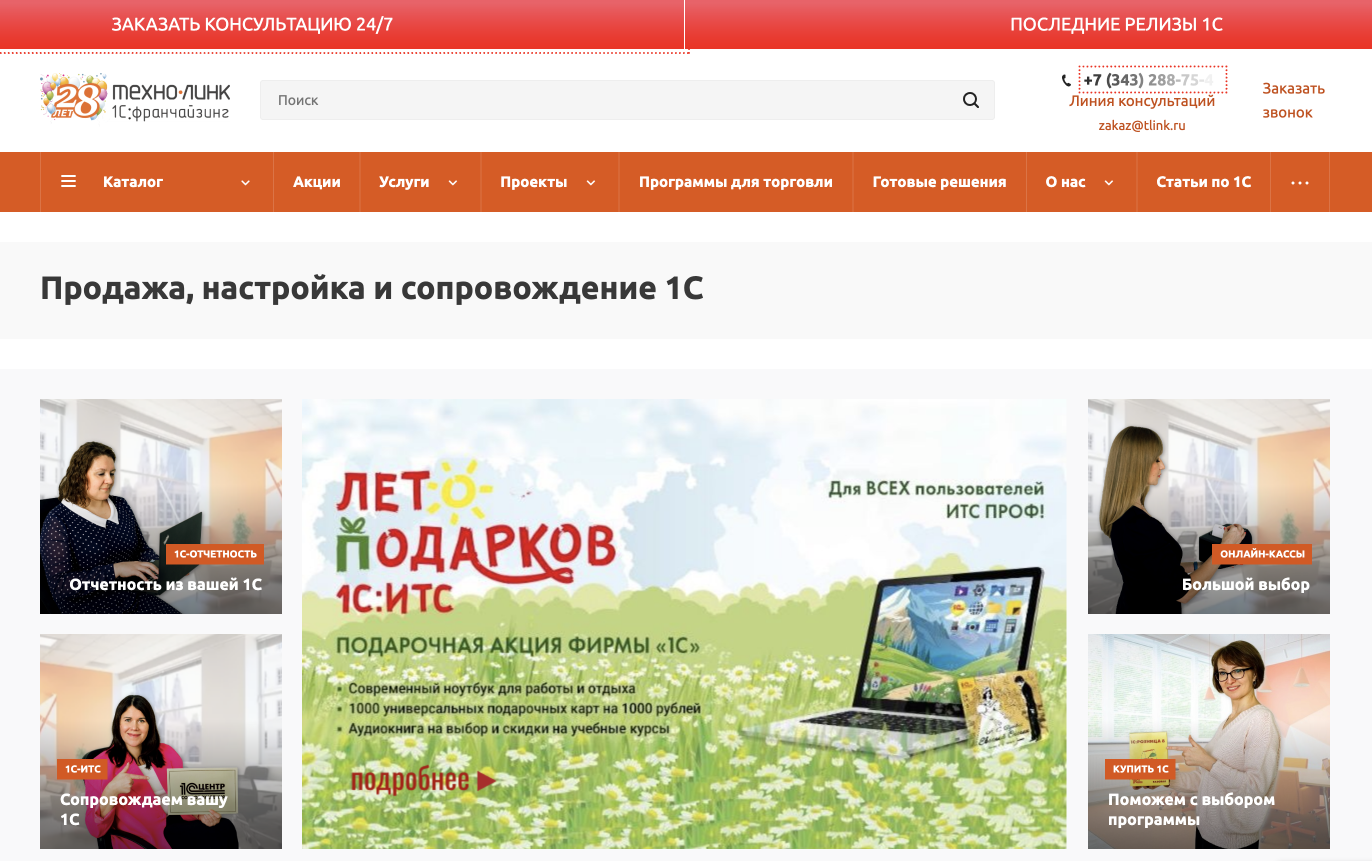The height and width of the screenshot is (861, 1372).
Task: Open Программы для торговли menu item
Action: (736, 182)
